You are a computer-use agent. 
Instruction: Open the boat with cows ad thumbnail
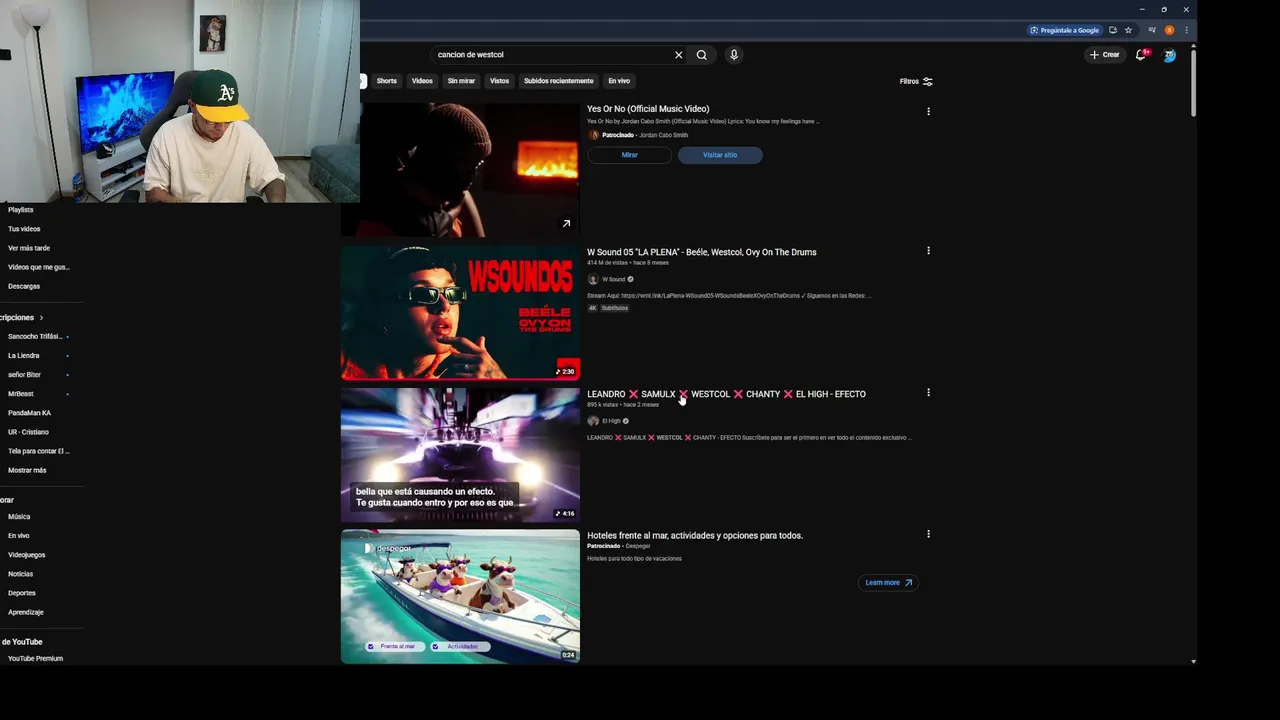[x=460, y=597]
